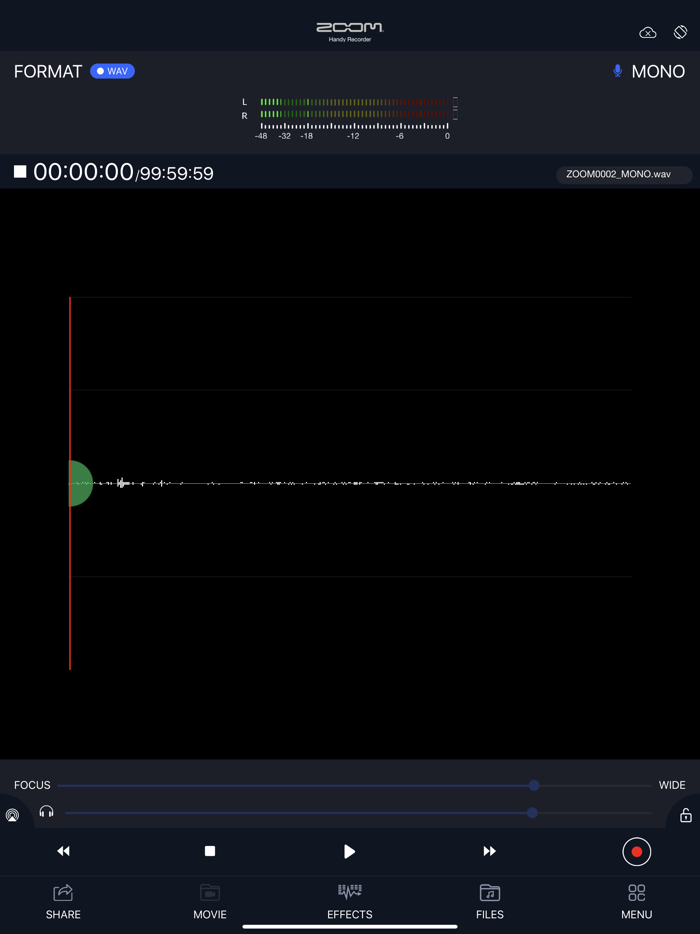
Task: Hit the fast-forward button
Action: pyautogui.click(x=489, y=851)
